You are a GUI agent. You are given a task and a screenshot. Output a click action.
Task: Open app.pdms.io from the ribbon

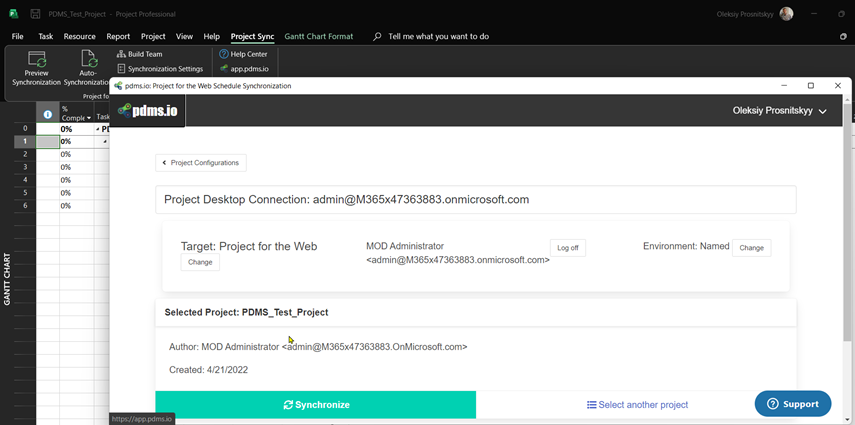point(243,69)
